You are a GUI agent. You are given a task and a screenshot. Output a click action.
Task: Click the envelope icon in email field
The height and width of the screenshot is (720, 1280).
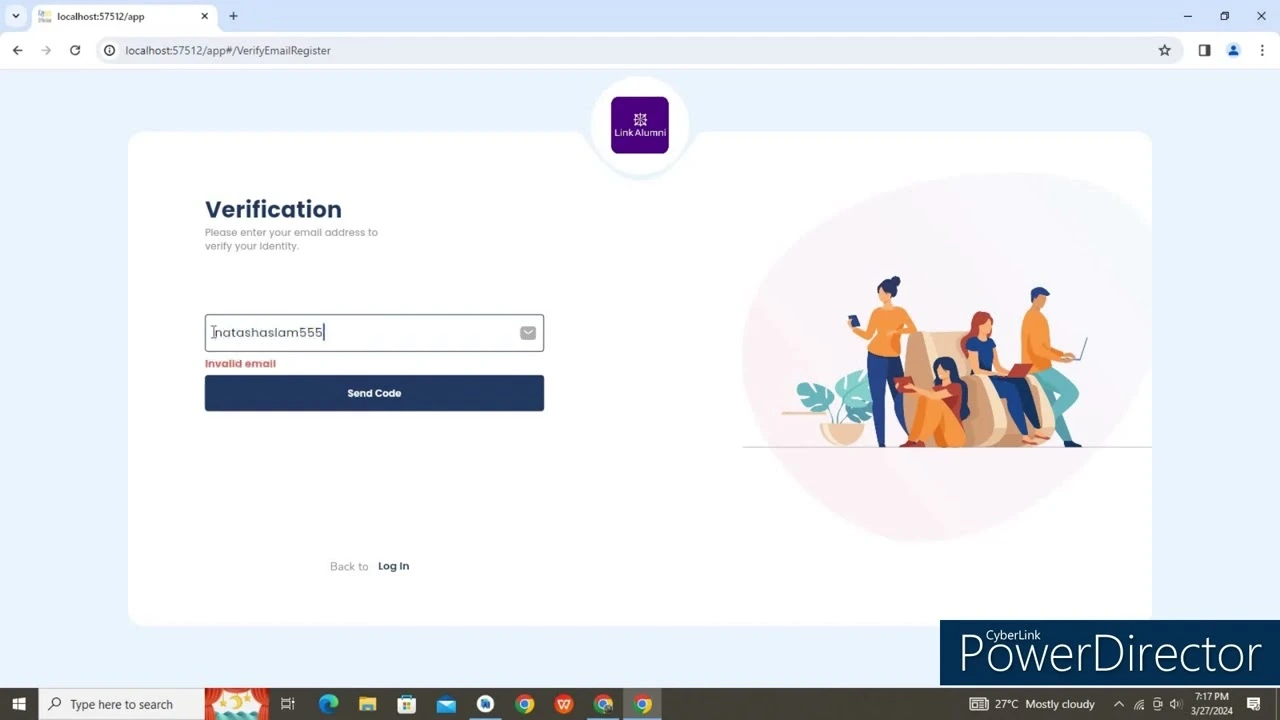coord(528,333)
